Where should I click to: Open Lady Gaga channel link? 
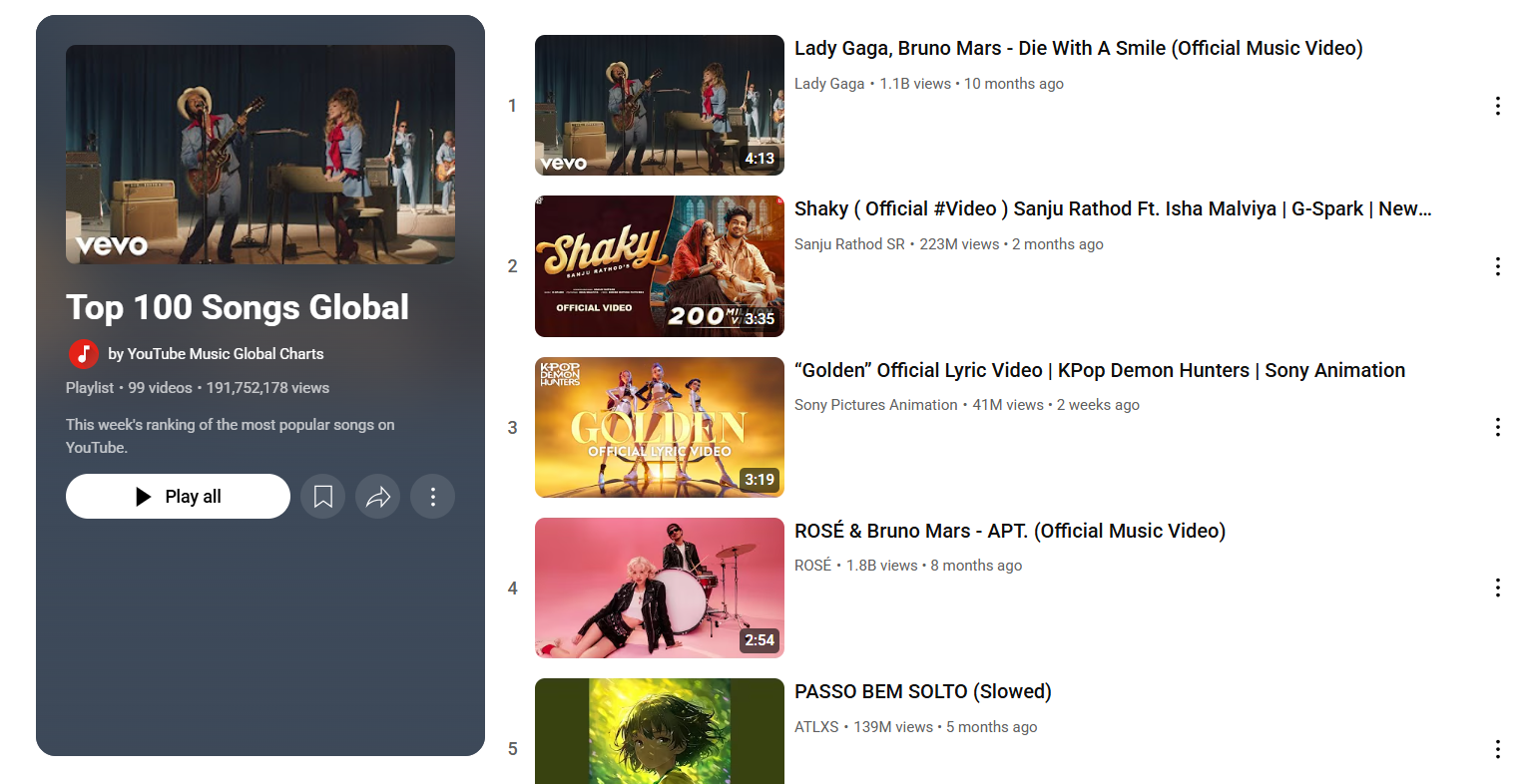tap(829, 84)
